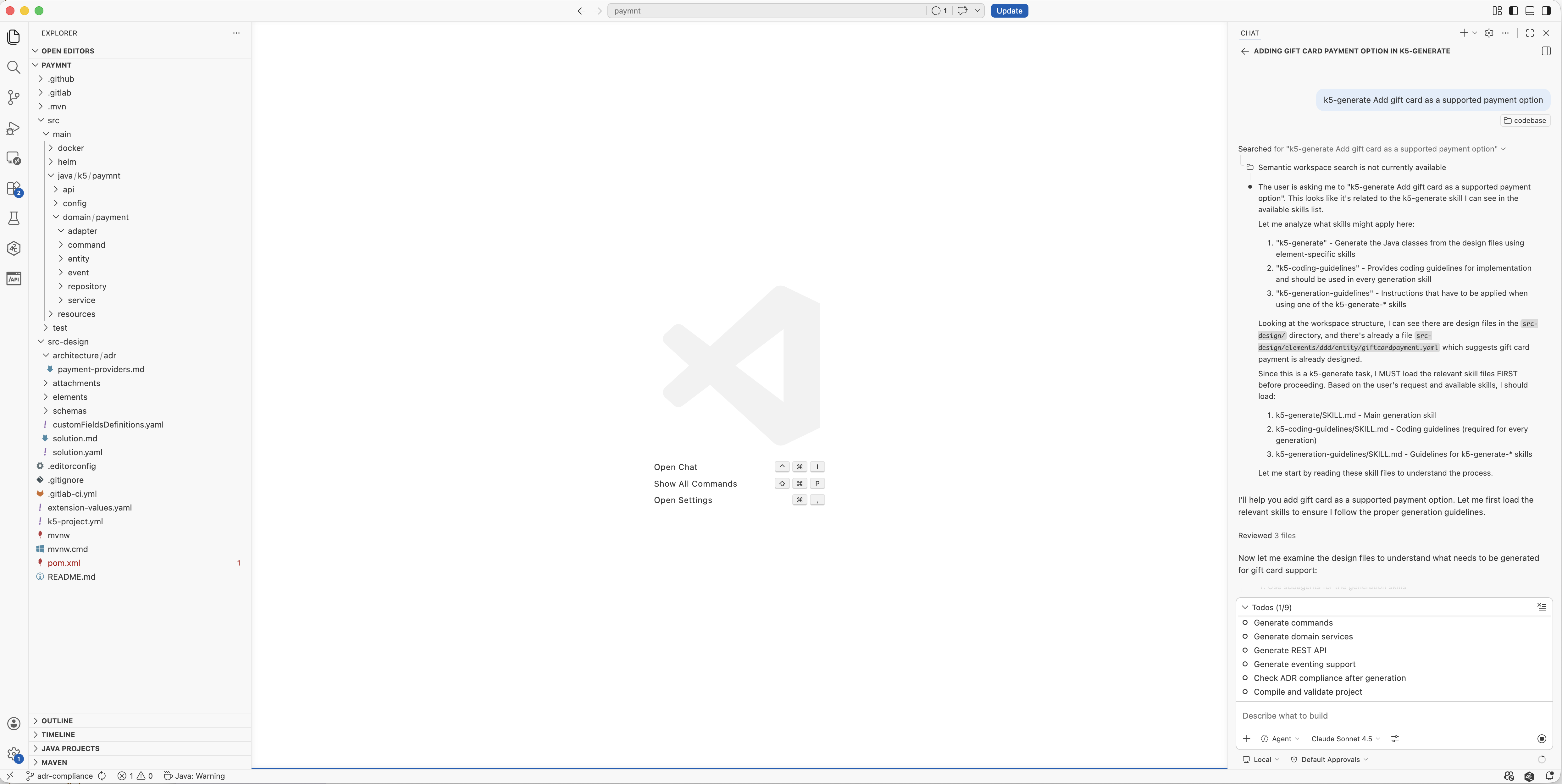Clear all todos icon in Todos header

click(1541, 607)
